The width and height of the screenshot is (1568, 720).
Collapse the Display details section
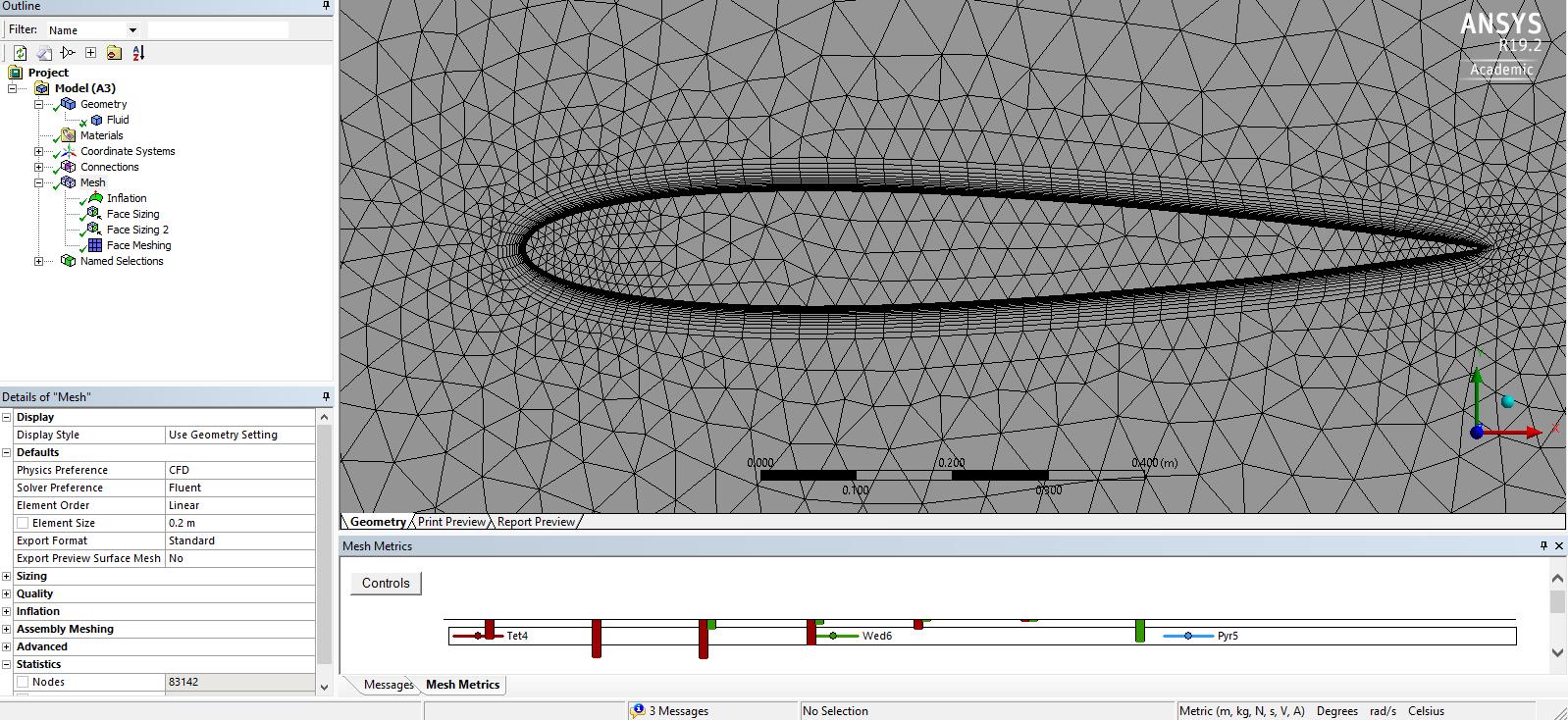(x=7, y=417)
